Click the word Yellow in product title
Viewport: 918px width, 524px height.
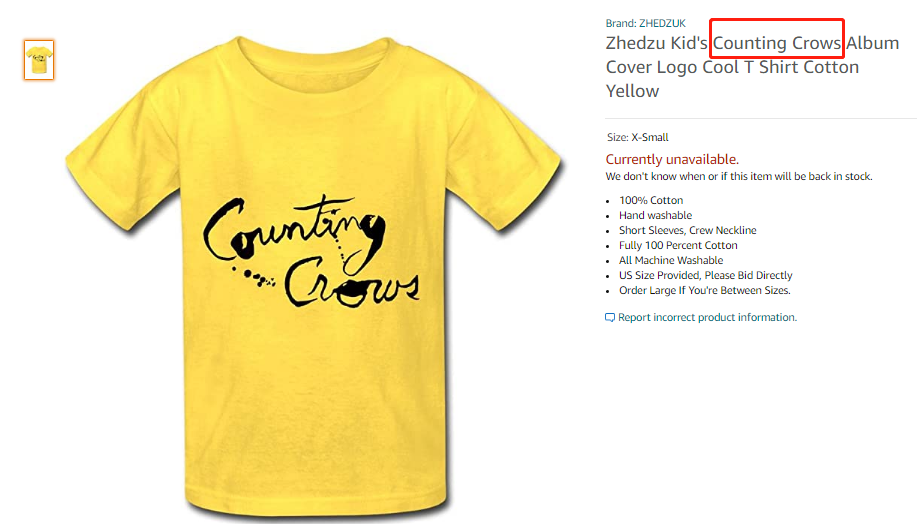tap(632, 91)
